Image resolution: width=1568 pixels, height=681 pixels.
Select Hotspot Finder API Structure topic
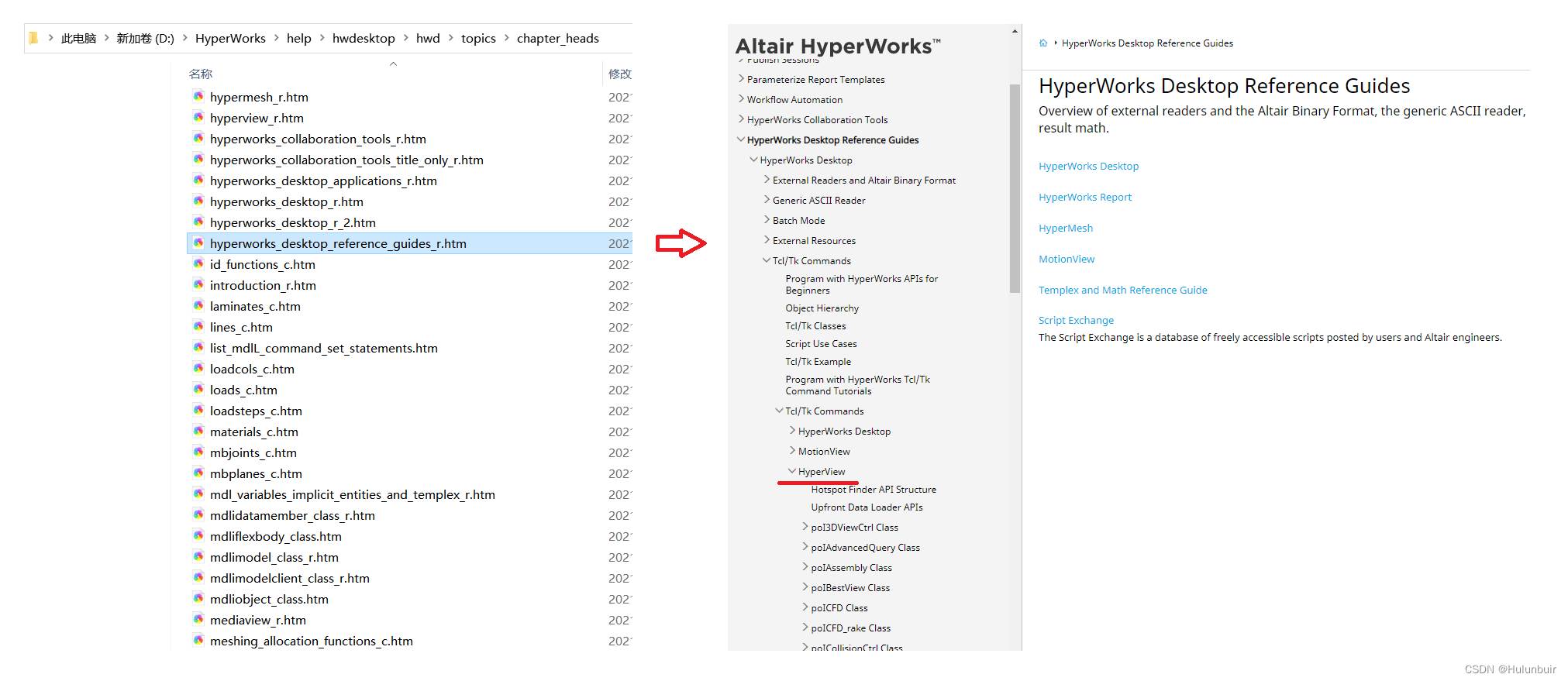(x=874, y=489)
